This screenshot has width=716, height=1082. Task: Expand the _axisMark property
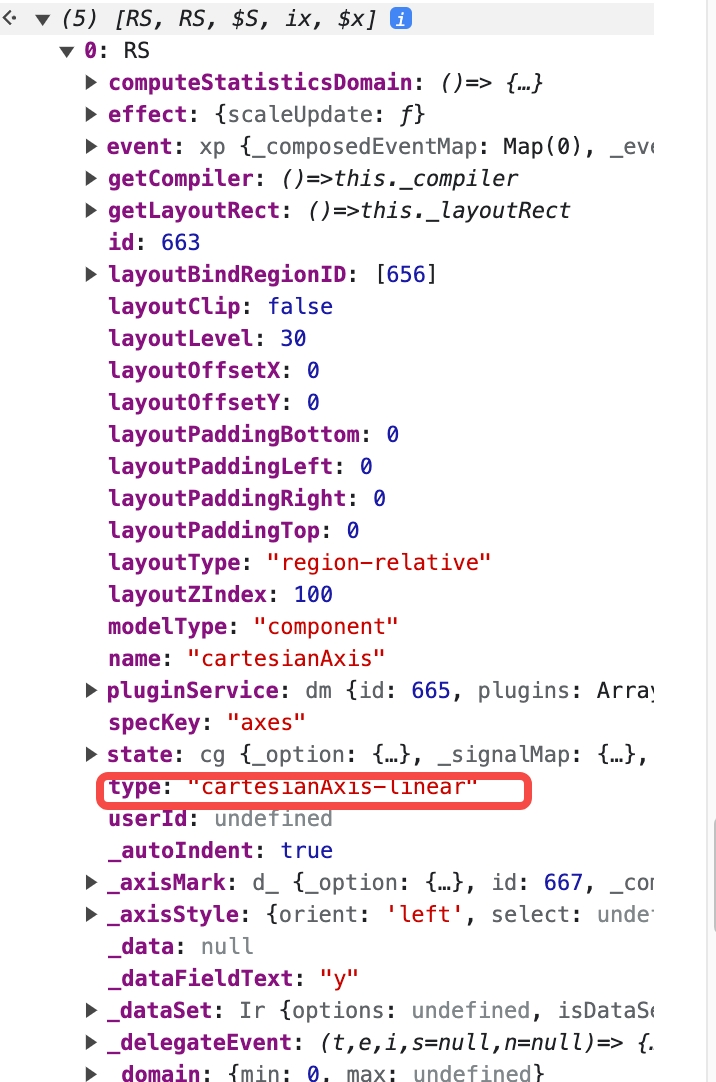pos(91,882)
